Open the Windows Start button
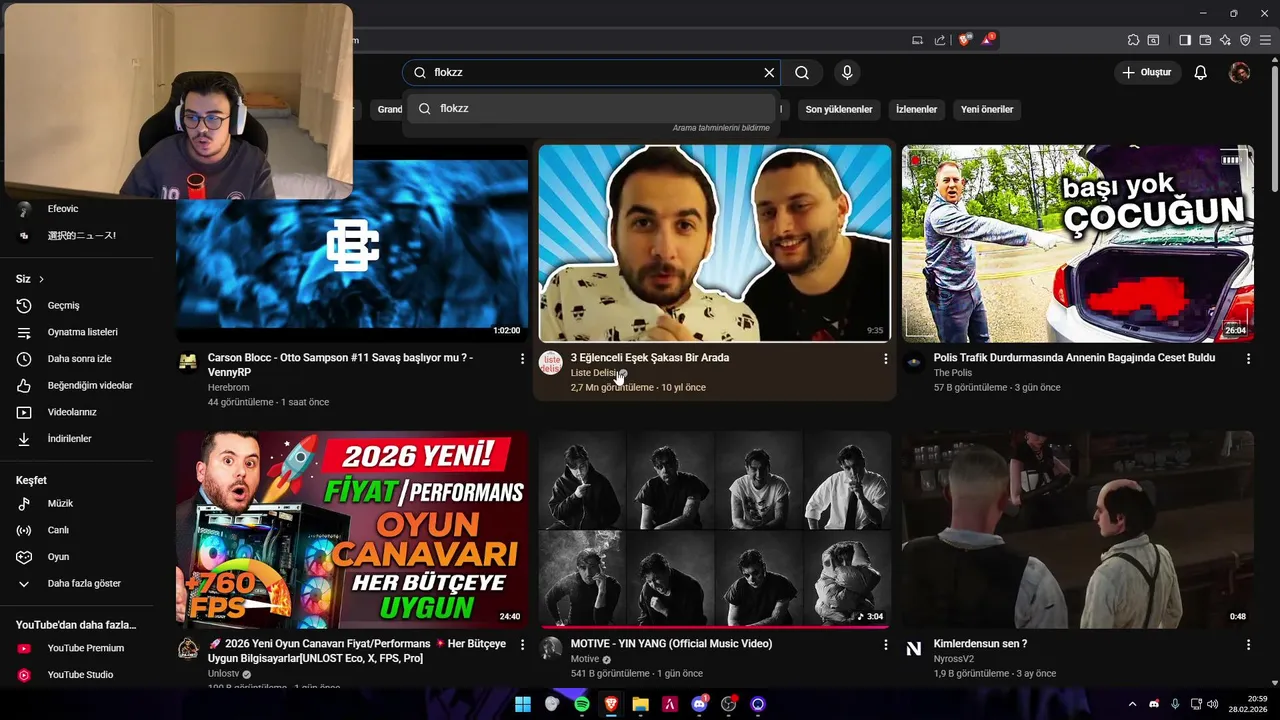The image size is (1280, 720). click(522, 704)
